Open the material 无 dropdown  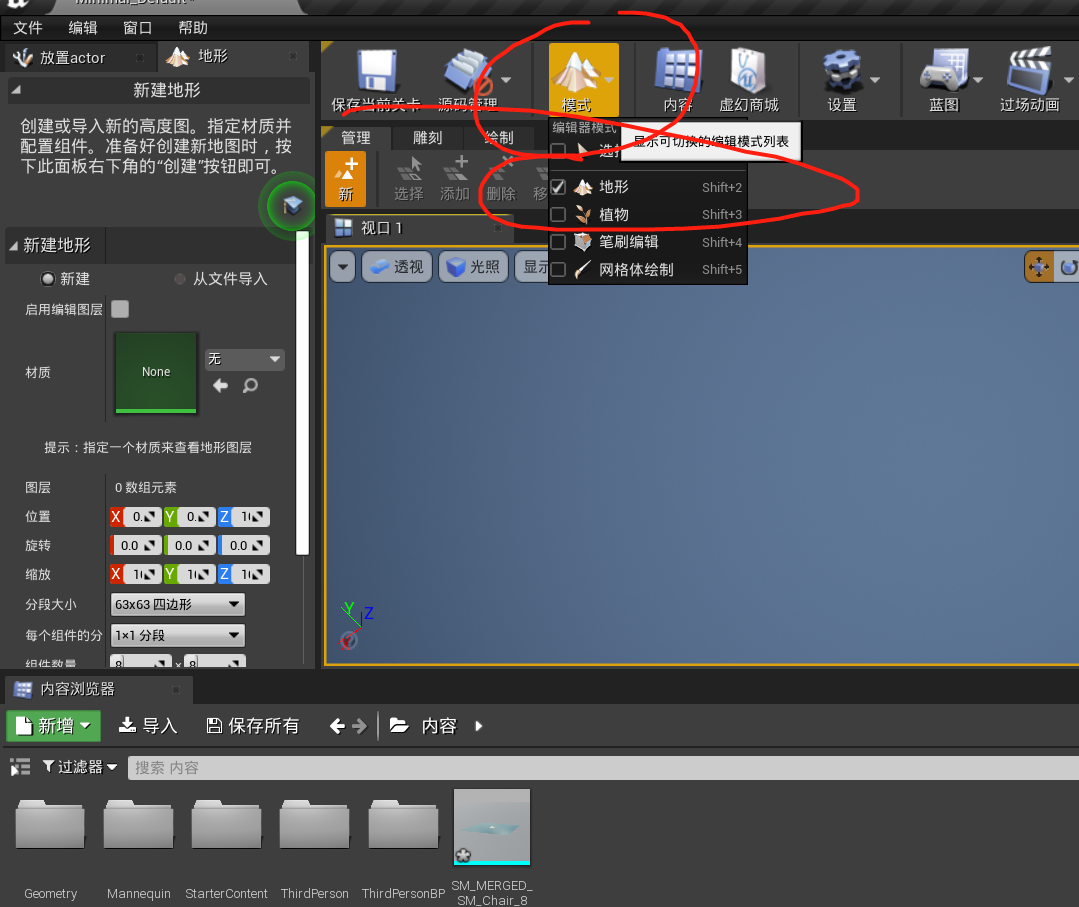[x=244, y=359]
